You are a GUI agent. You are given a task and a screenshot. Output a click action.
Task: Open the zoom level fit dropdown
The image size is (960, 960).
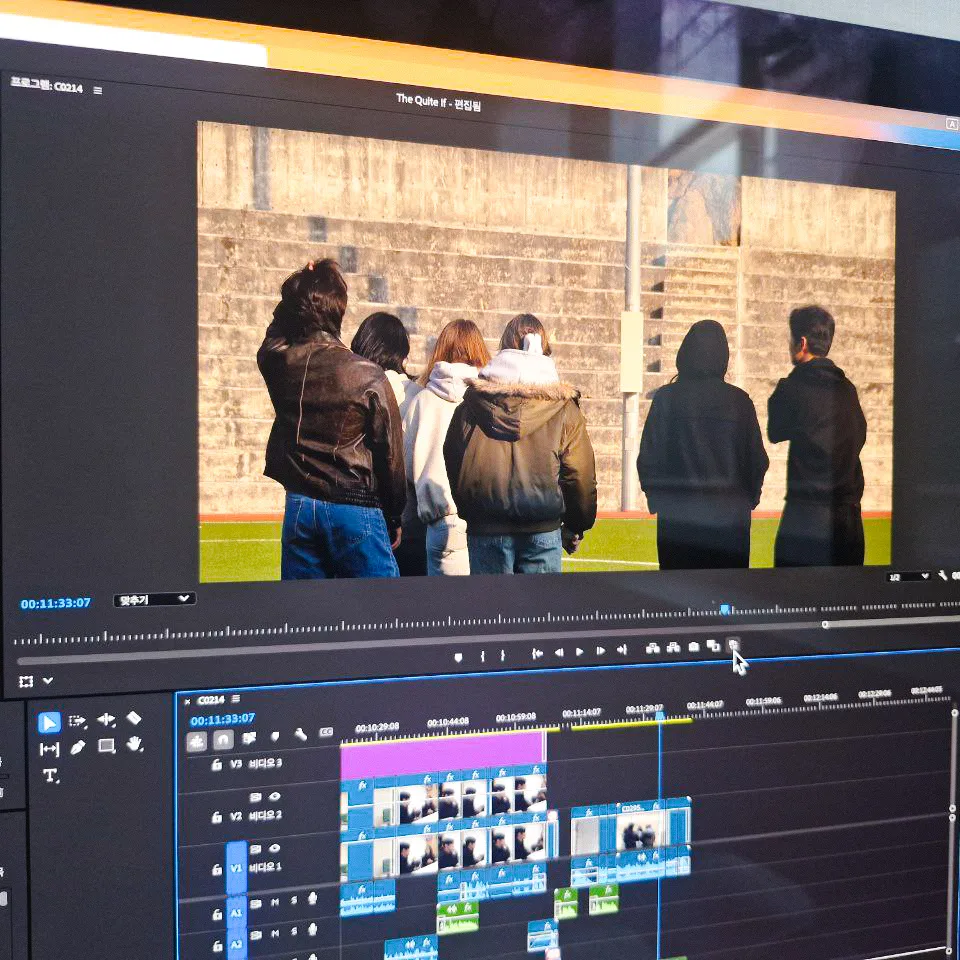(154, 600)
